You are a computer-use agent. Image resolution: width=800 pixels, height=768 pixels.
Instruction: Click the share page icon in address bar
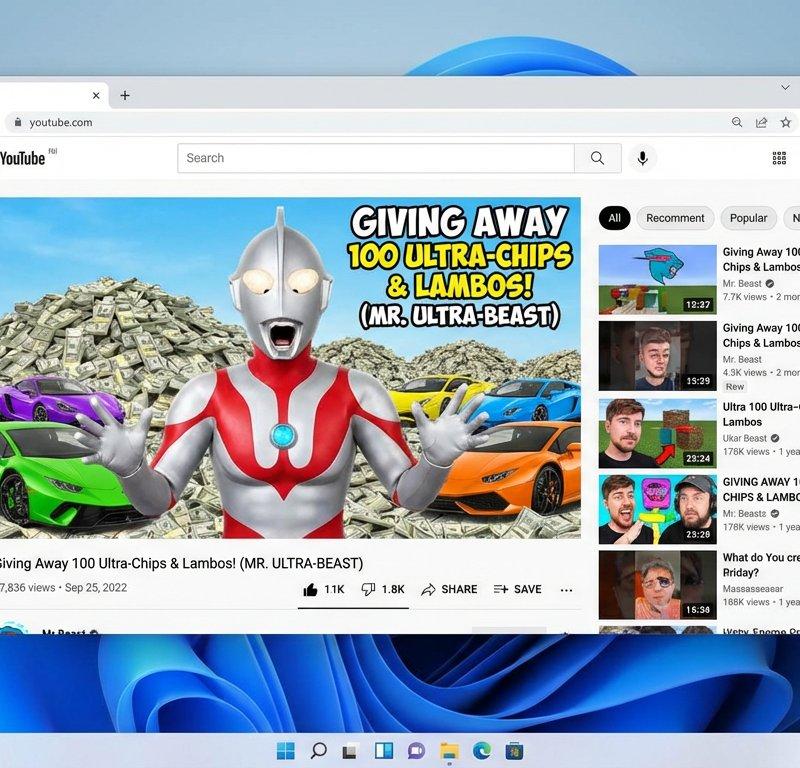tap(761, 122)
